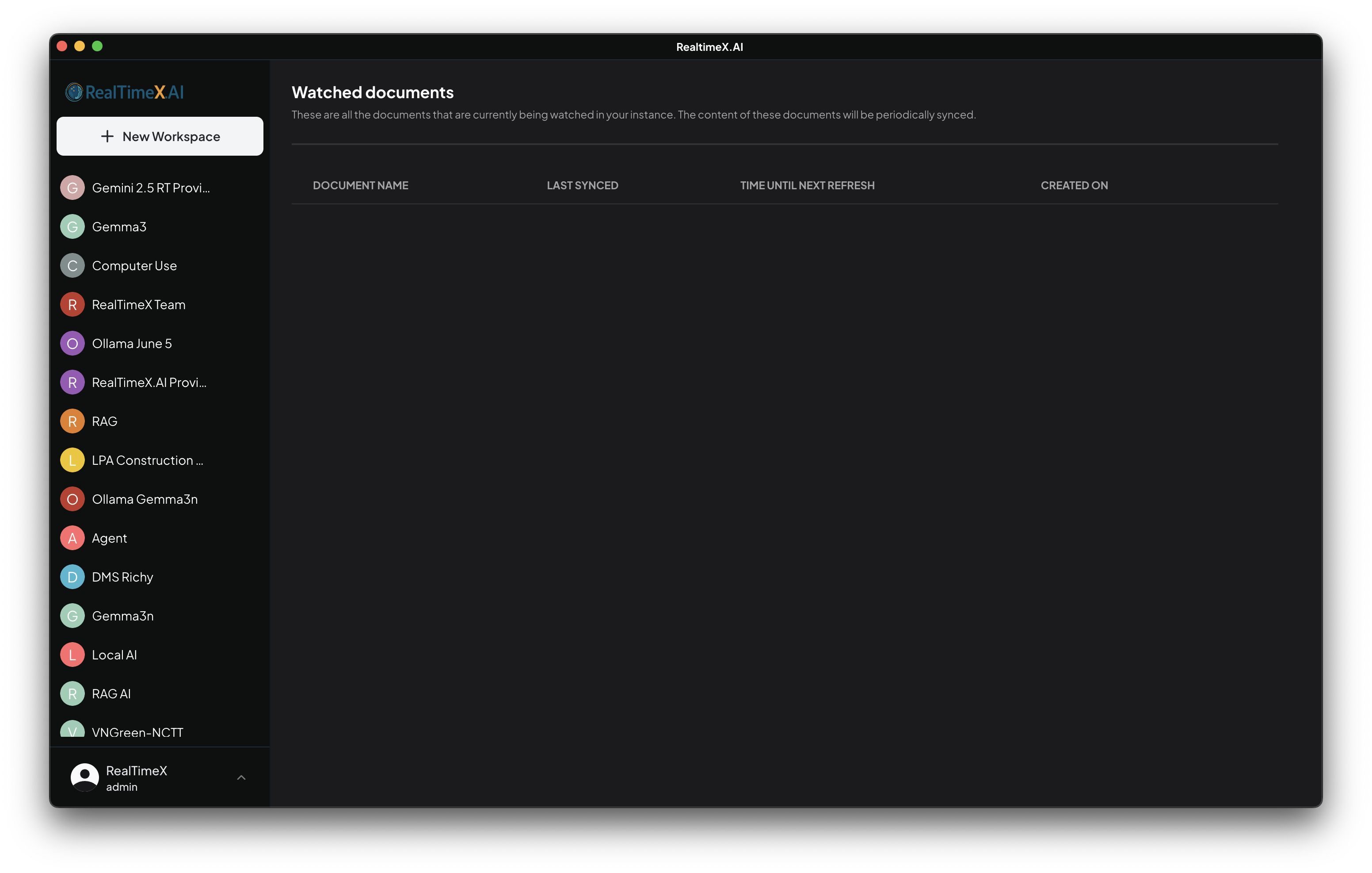Screen dimensions: 1372x873
Task: Expand the user menu chevron
Action: click(241, 777)
